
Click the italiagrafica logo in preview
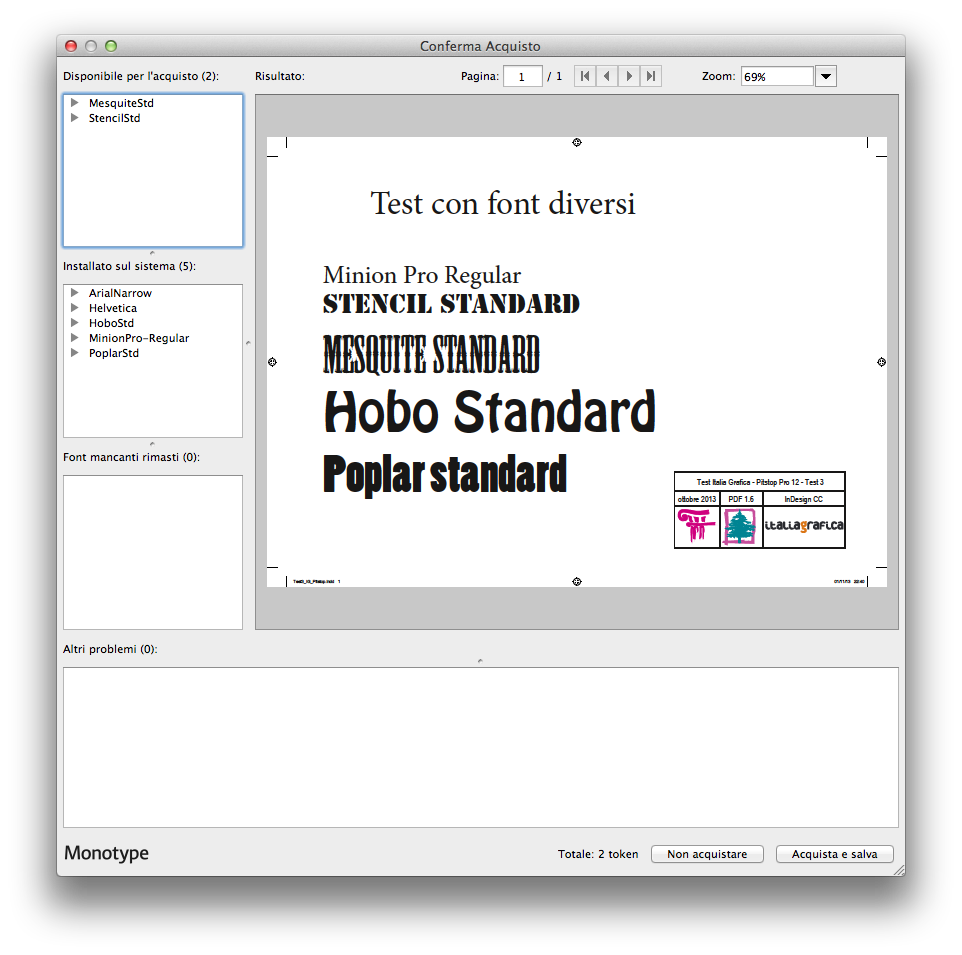(x=804, y=526)
